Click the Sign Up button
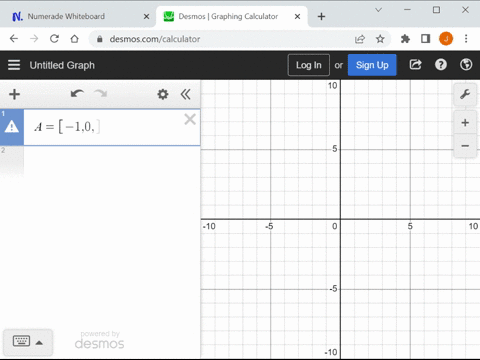Screen dimensions: 480x360 click(372, 65)
